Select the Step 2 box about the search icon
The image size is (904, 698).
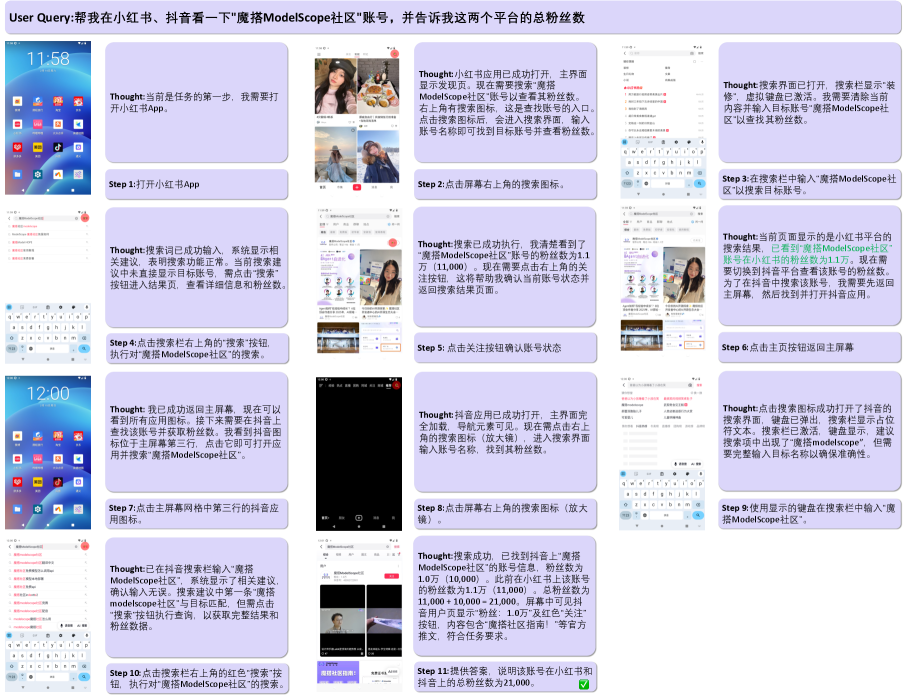[505, 184]
